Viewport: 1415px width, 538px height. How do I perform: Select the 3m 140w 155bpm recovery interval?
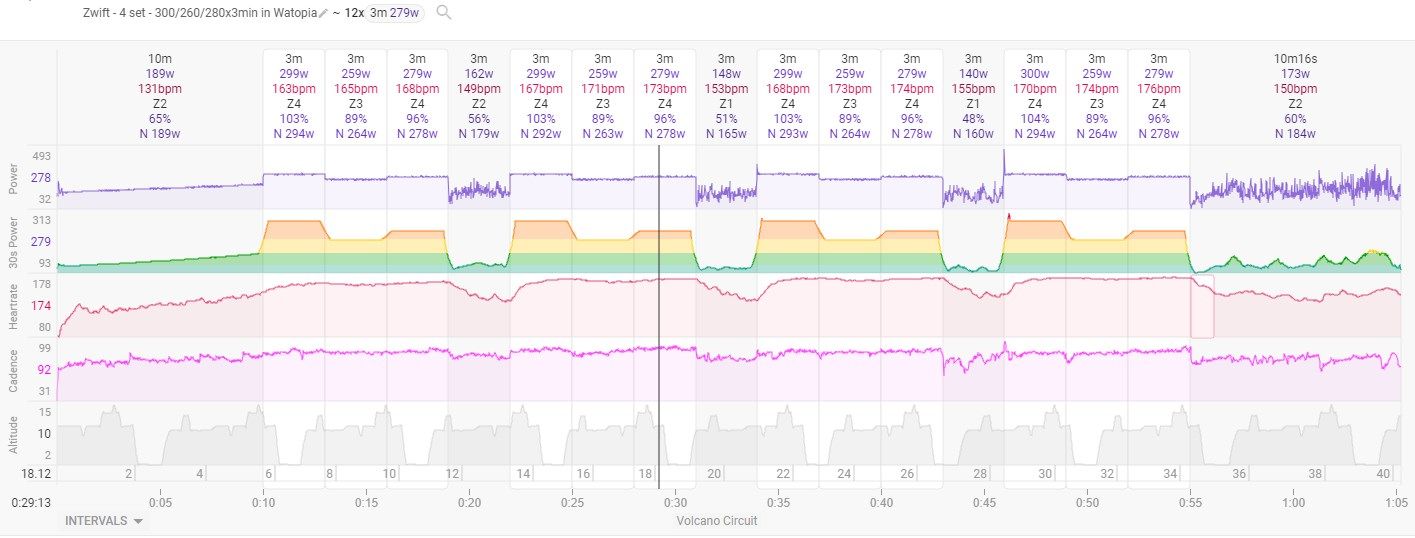click(973, 96)
